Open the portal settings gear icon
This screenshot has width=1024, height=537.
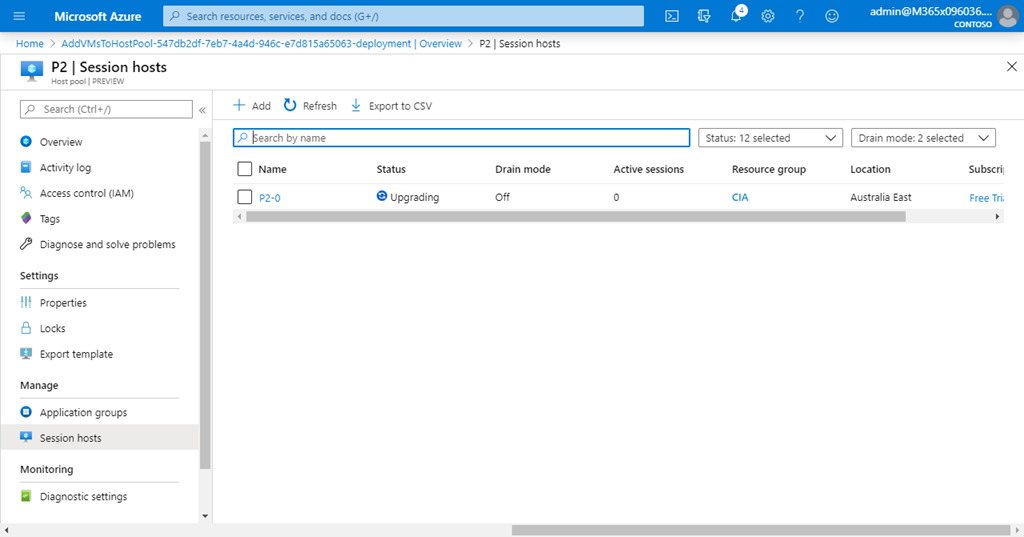pyautogui.click(x=768, y=16)
